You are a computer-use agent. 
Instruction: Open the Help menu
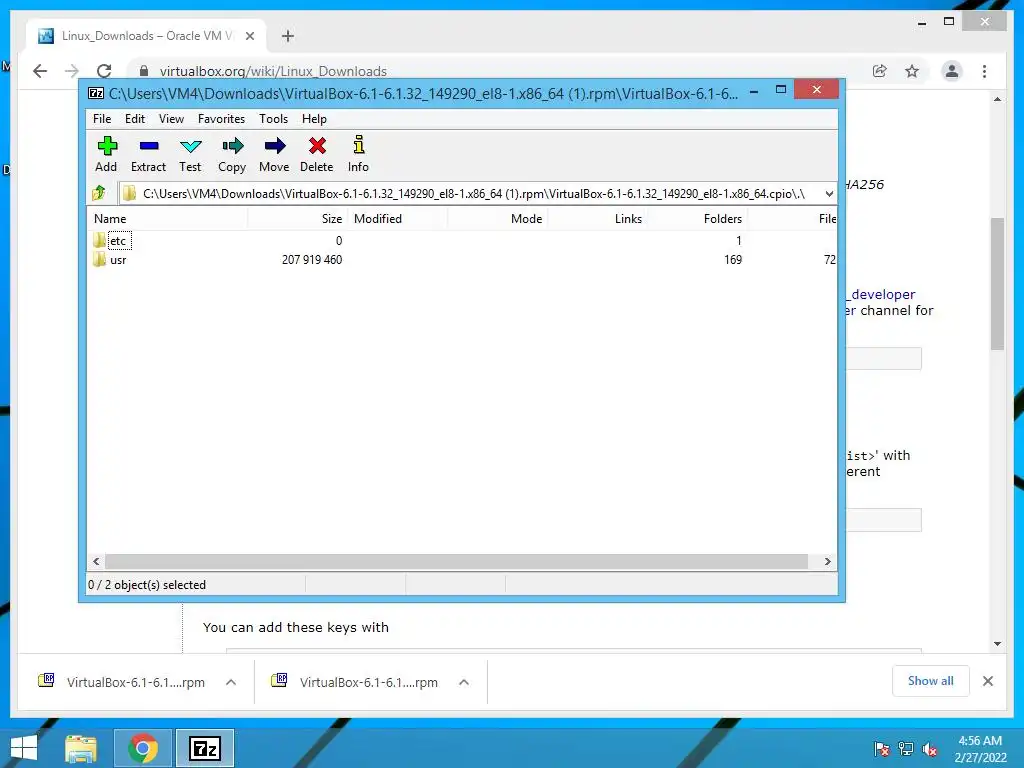[314, 119]
